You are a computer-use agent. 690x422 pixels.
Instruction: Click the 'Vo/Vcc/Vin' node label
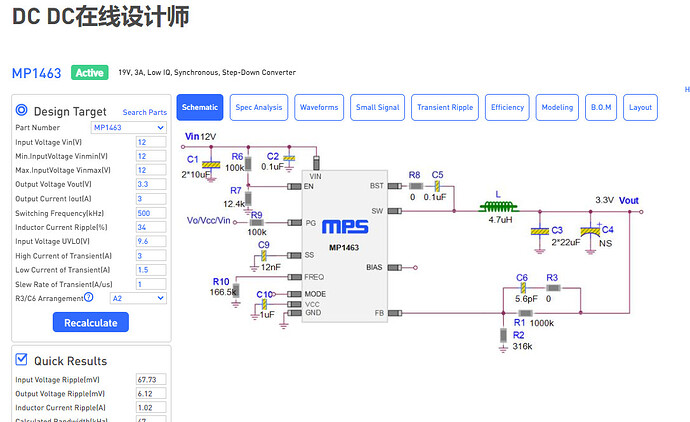coord(209,220)
